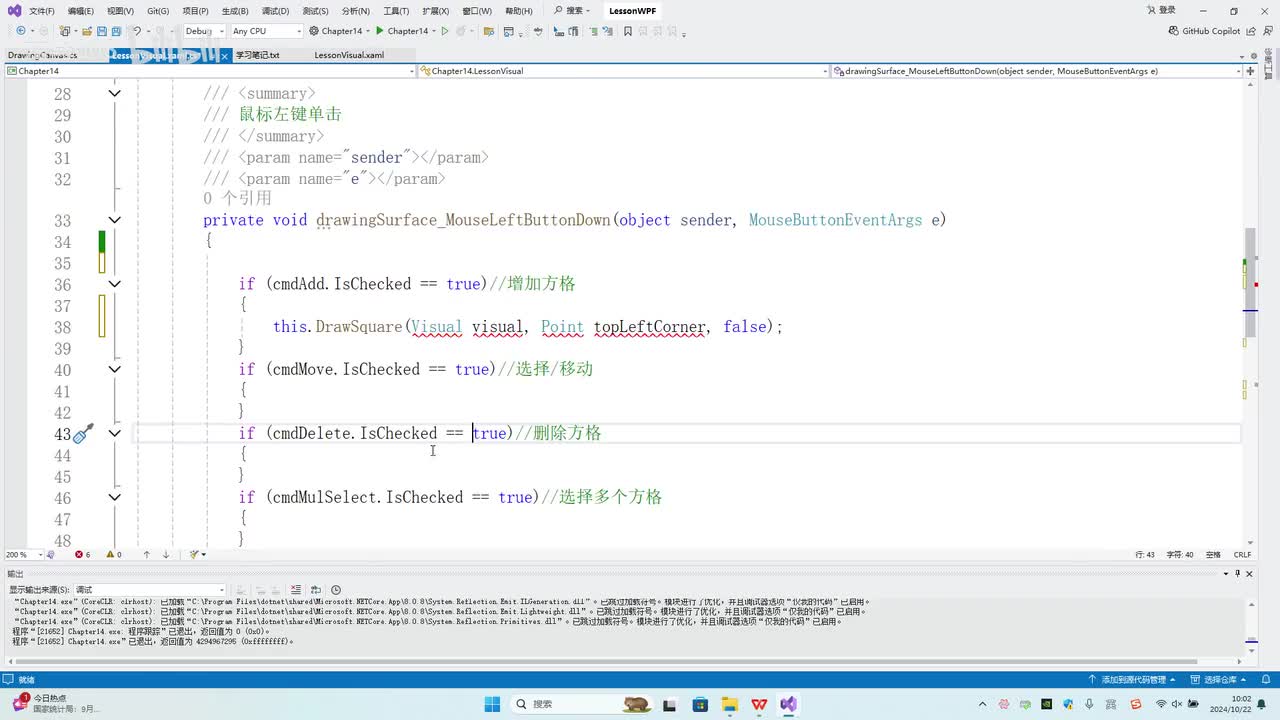Click the Navigate Backward toolbar icon
1280x720 pixels.
click(x=21, y=31)
